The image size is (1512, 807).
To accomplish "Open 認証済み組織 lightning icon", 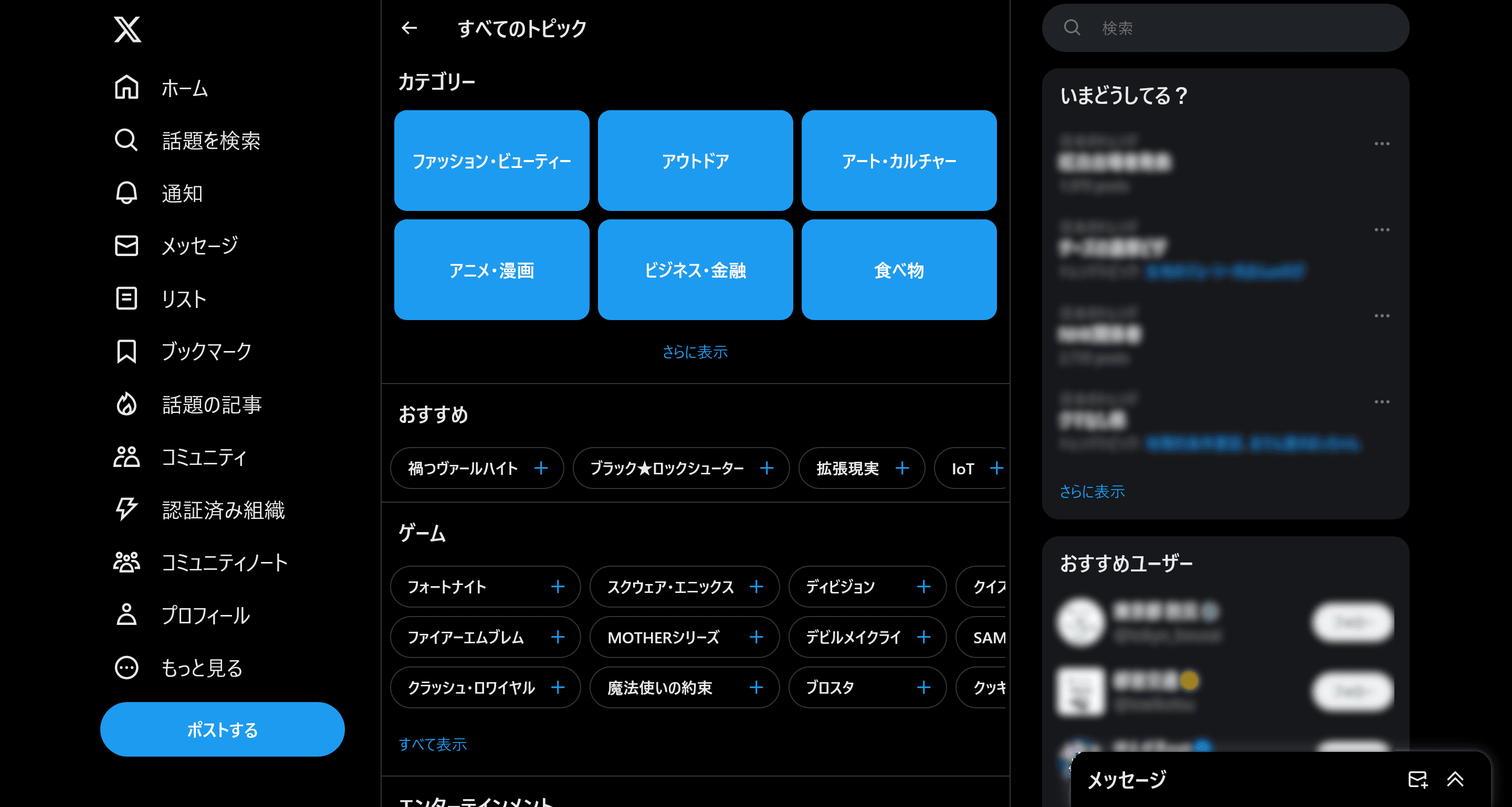I will tap(126, 509).
